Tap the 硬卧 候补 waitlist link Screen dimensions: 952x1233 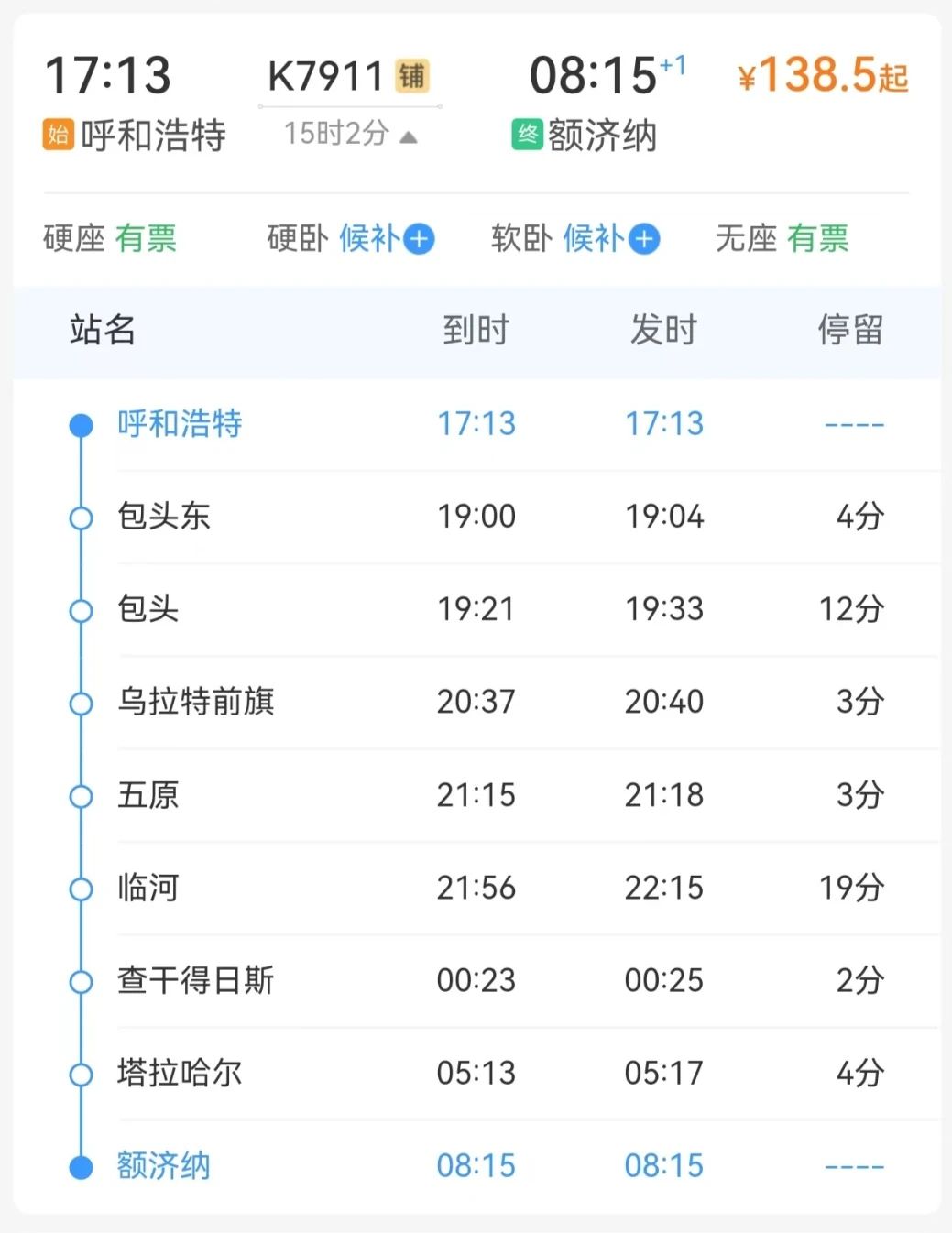(368, 239)
